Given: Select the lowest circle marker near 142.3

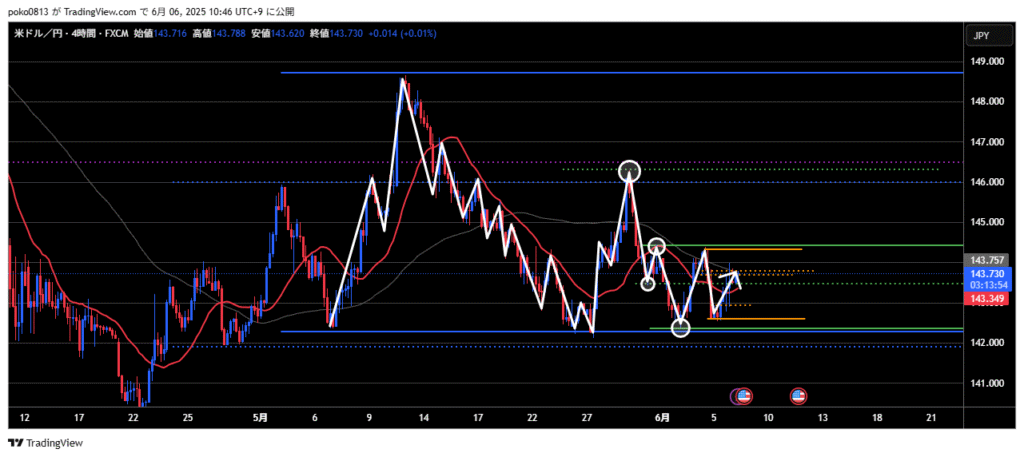Looking at the screenshot, I should click(x=680, y=327).
